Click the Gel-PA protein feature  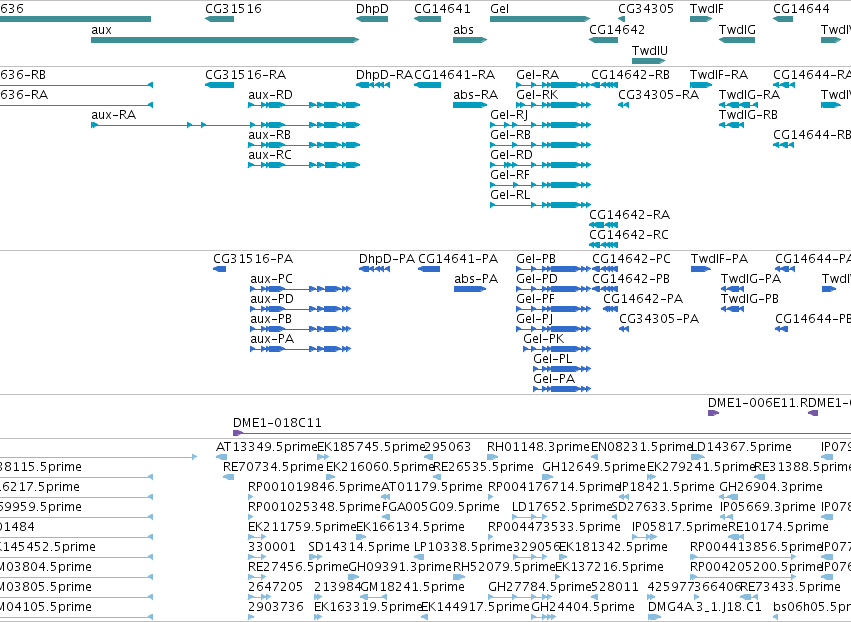[562, 389]
